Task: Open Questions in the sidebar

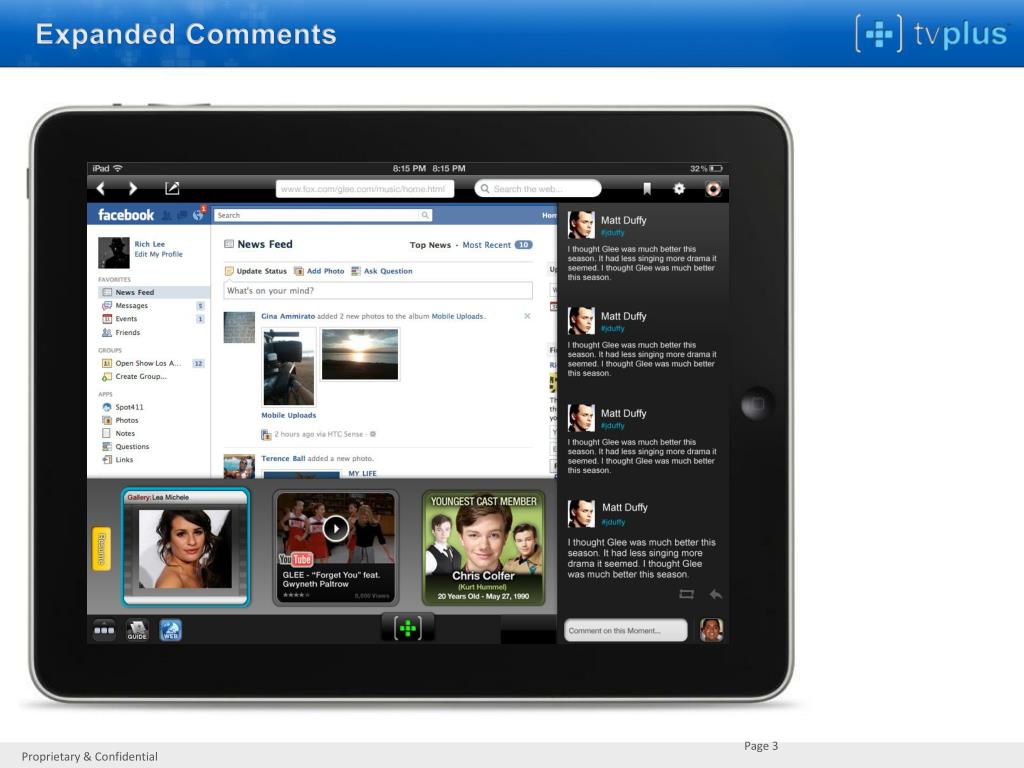Action: click(132, 447)
